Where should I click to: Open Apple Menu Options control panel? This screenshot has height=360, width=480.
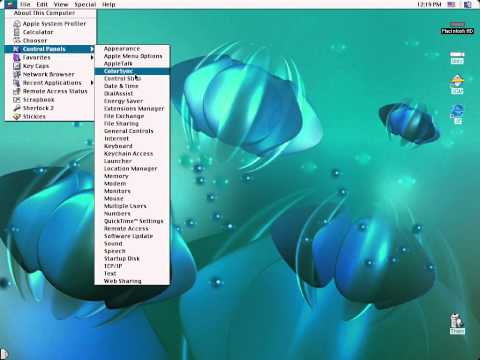point(132,56)
